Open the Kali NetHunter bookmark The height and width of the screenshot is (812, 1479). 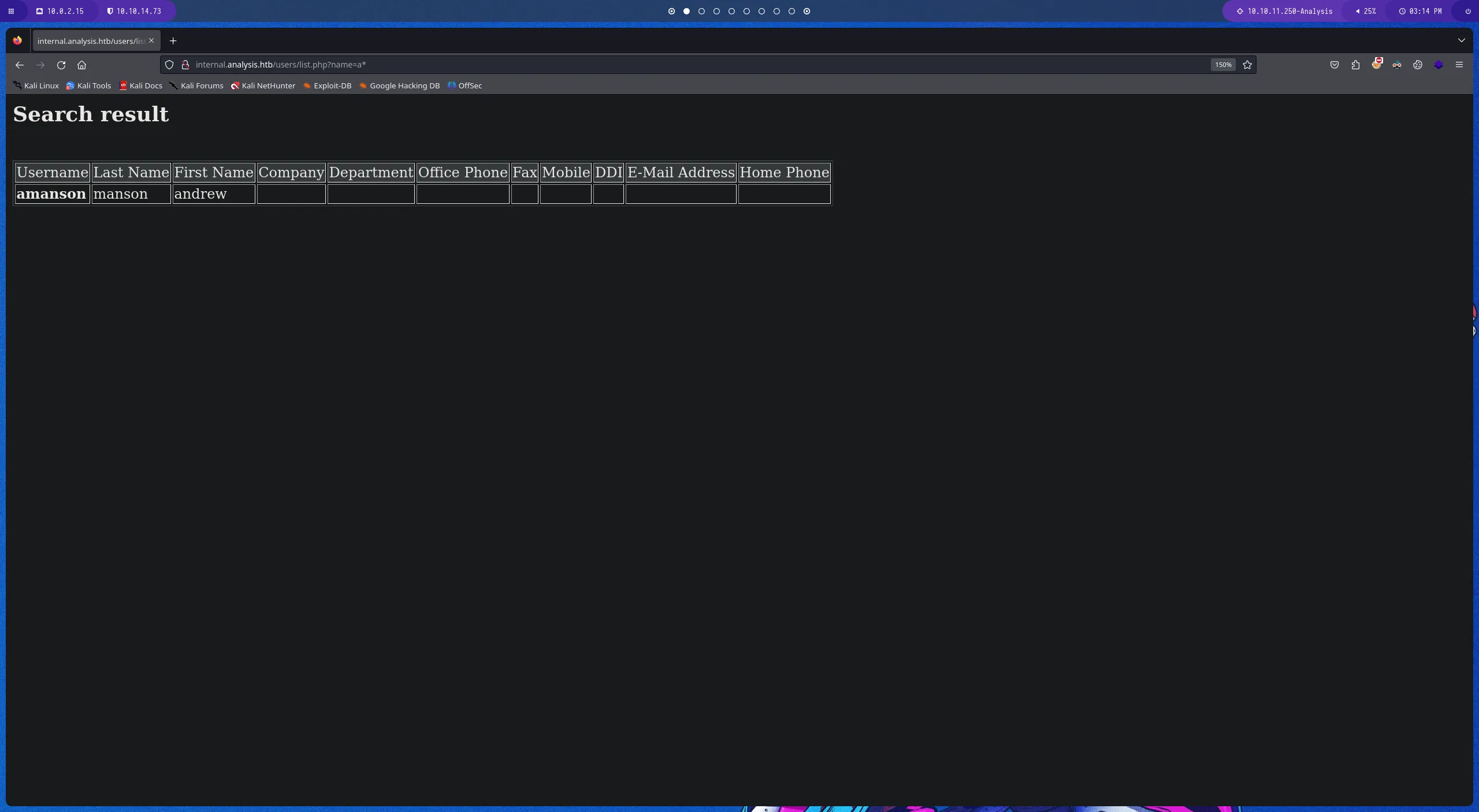(x=263, y=85)
